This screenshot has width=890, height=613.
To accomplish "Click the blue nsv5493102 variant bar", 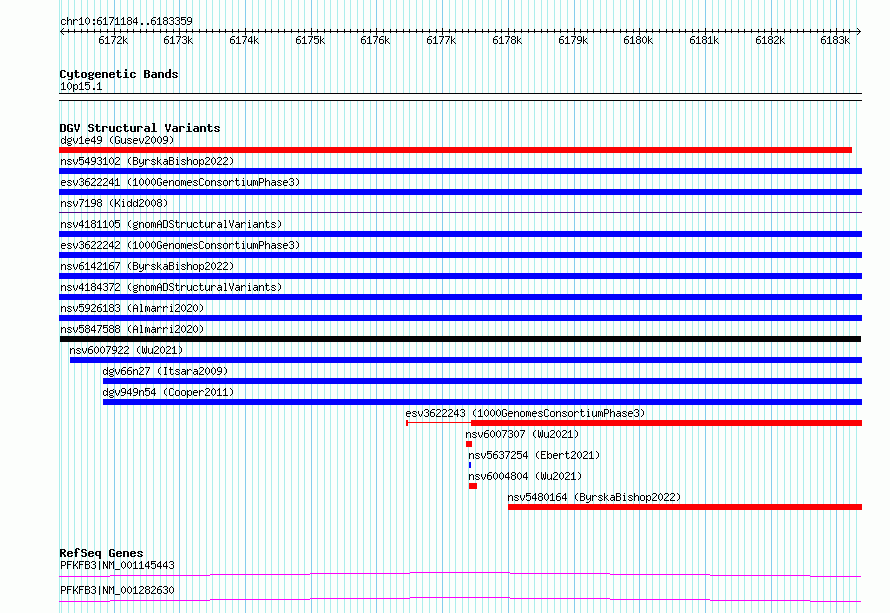I will (460, 171).
